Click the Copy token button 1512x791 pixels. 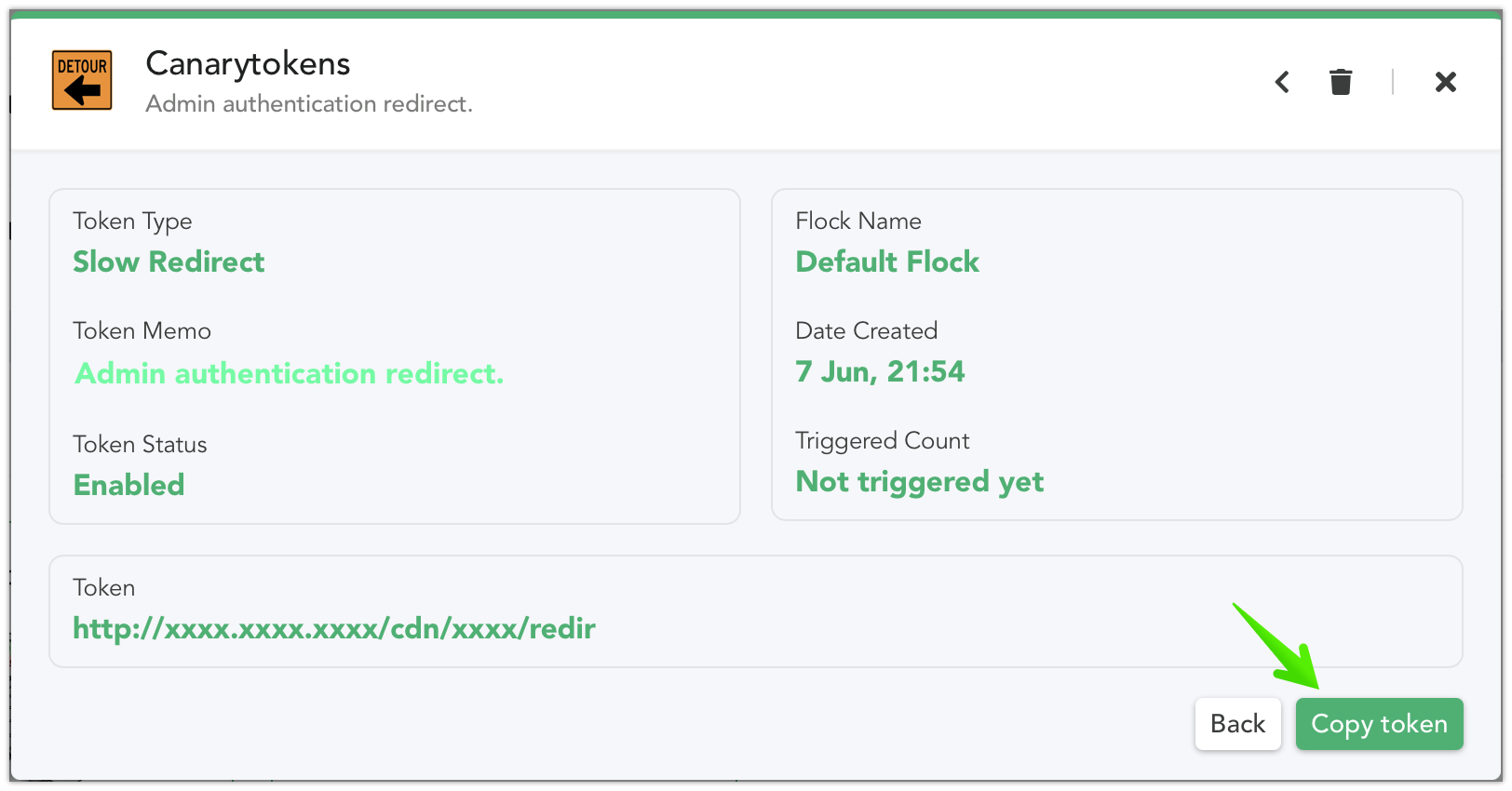(x=1379, y=724)
